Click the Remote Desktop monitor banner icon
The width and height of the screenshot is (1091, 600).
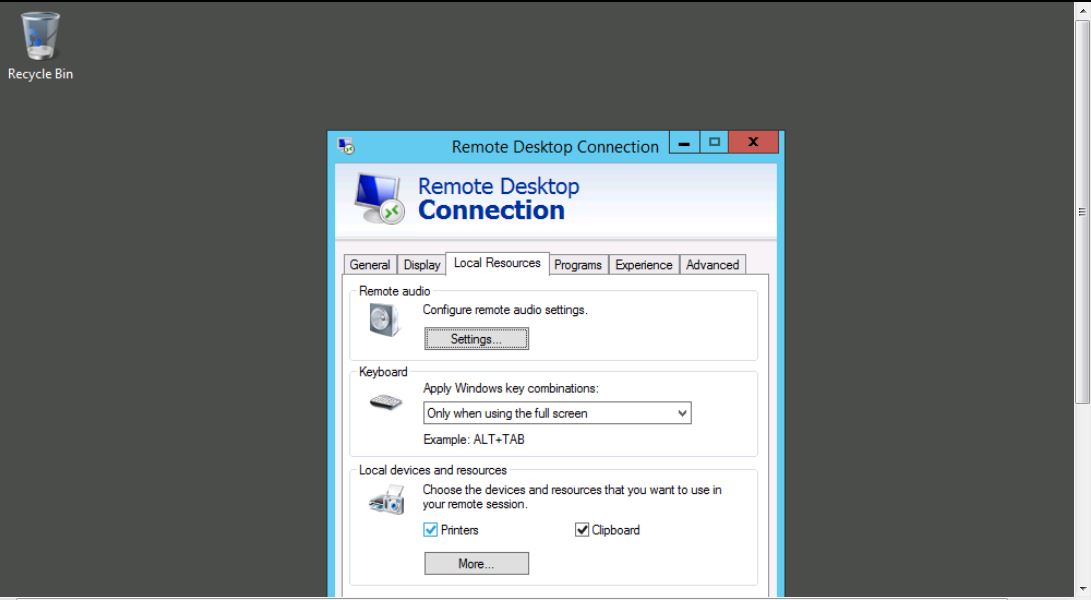[379, 198]
